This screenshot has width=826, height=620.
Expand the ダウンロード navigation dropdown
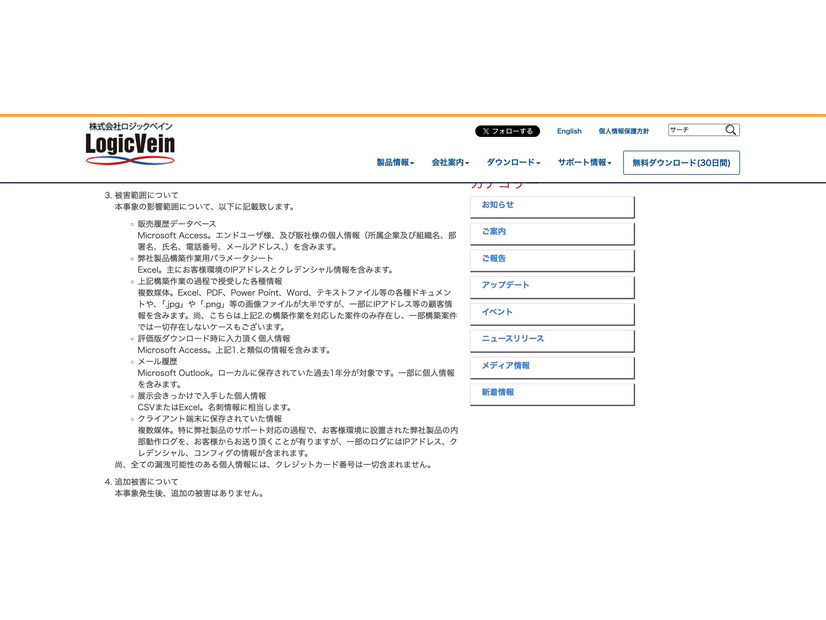[x=514, y=161]
